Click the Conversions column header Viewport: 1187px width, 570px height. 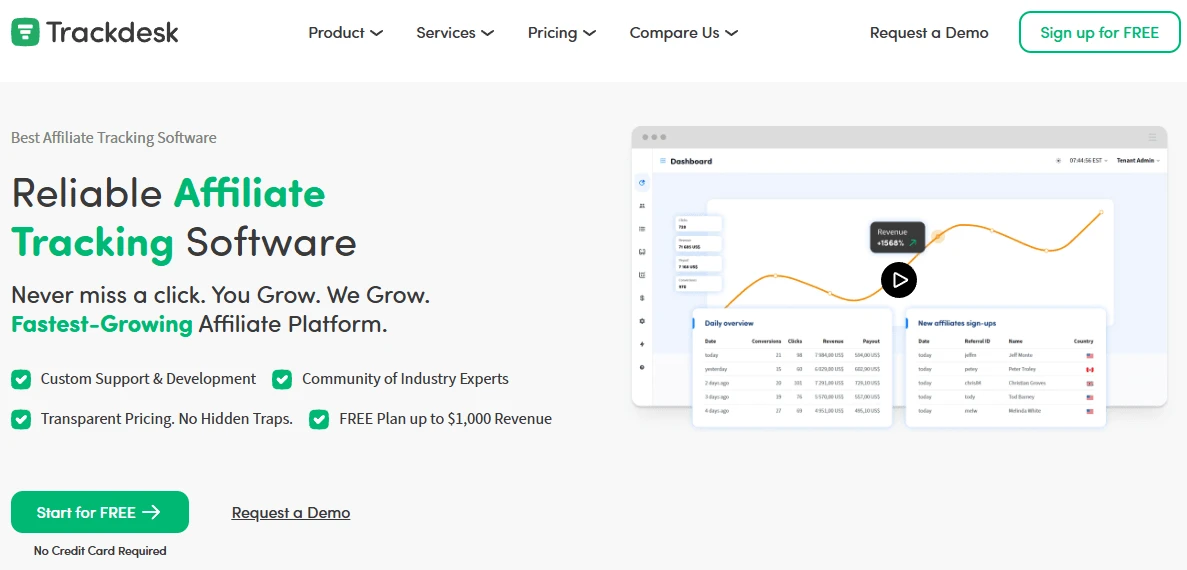tap(766, 341)
